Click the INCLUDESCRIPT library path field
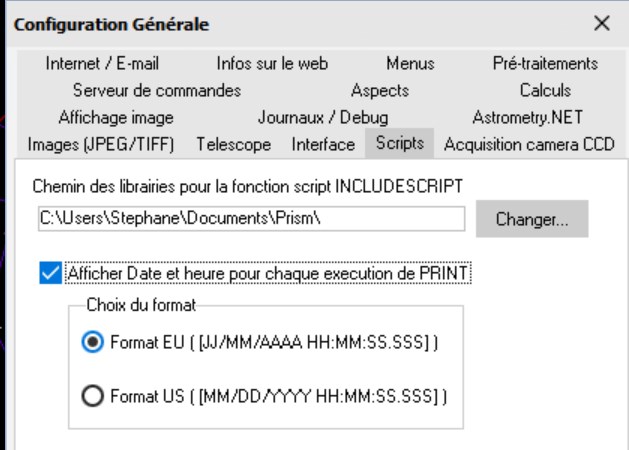 (x=250, y=218)
